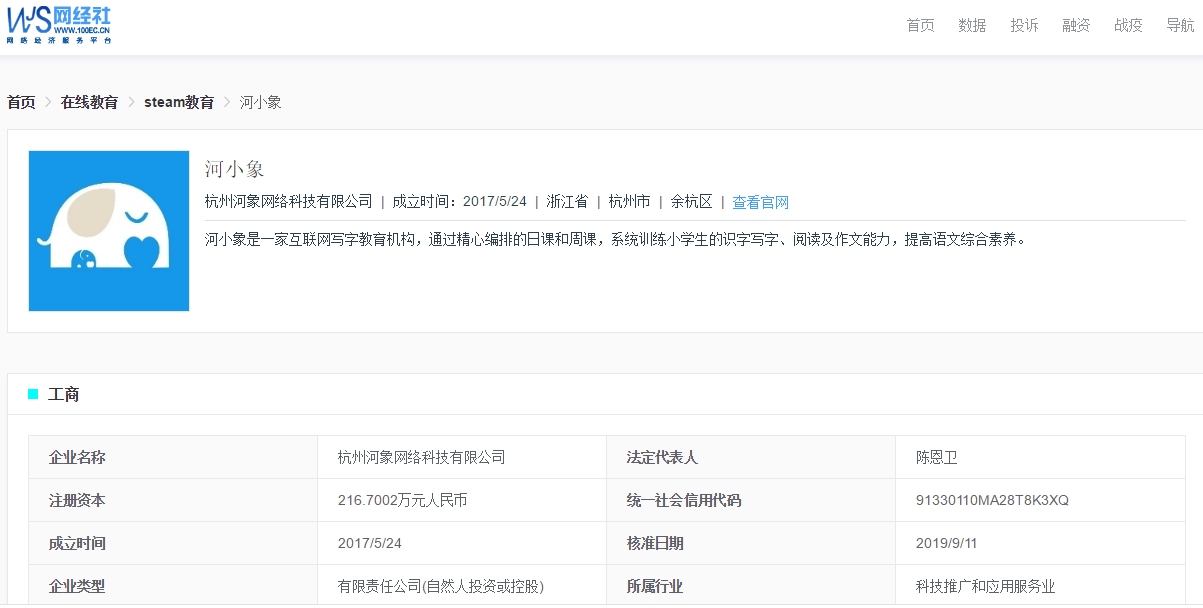Image resolution: width=1203 pixels, height=608 pixels.
Task: Click the company description paragraph
Action: [x=616, y=239]
